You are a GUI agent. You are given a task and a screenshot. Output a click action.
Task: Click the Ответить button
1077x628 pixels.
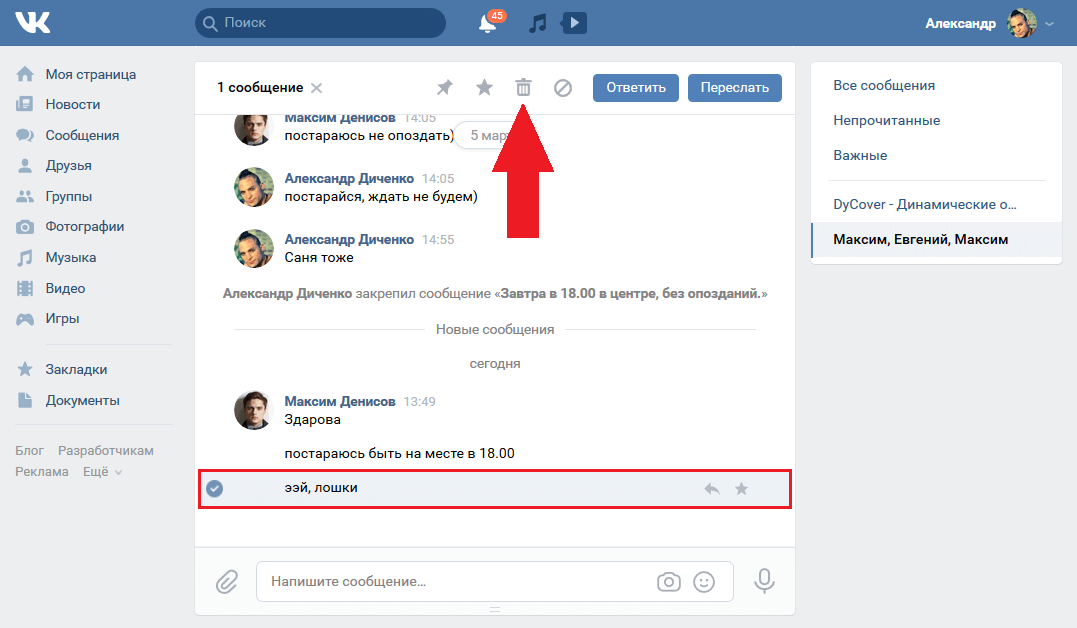point(638,87)
